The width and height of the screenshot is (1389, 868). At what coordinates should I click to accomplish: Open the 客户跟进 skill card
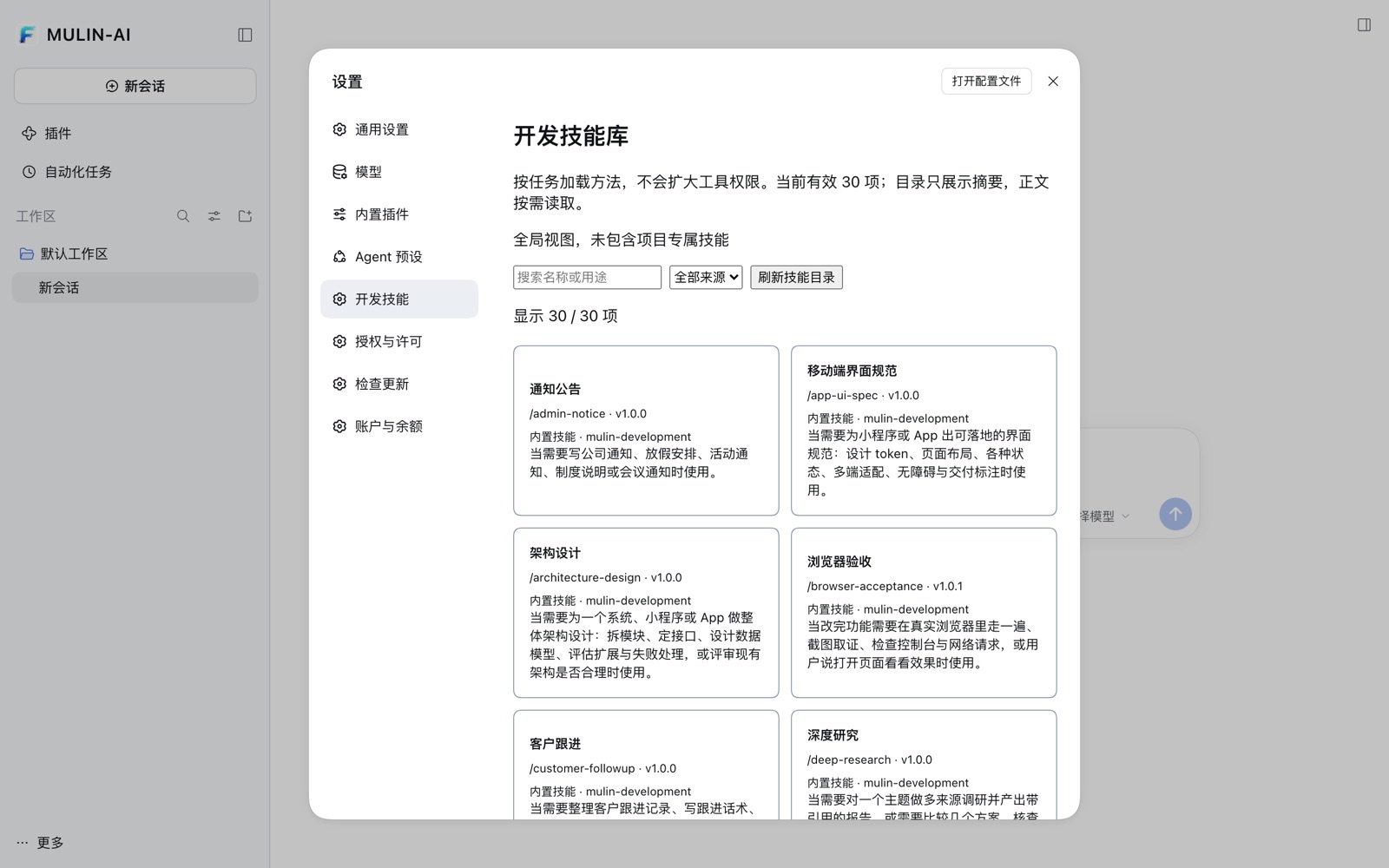click(x=646, y=765)
